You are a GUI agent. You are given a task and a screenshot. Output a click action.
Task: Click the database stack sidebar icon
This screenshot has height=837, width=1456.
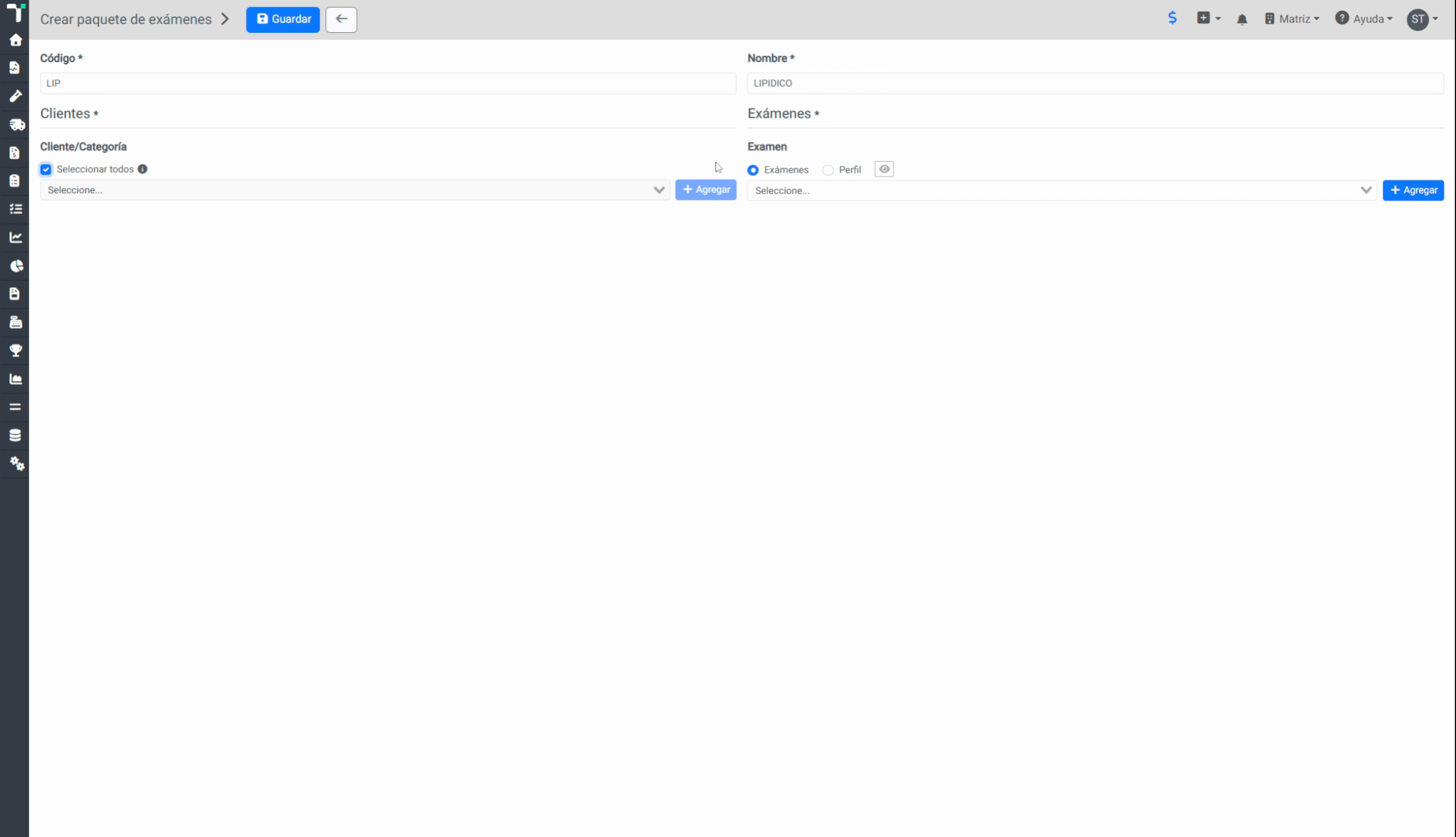[15, 435]
